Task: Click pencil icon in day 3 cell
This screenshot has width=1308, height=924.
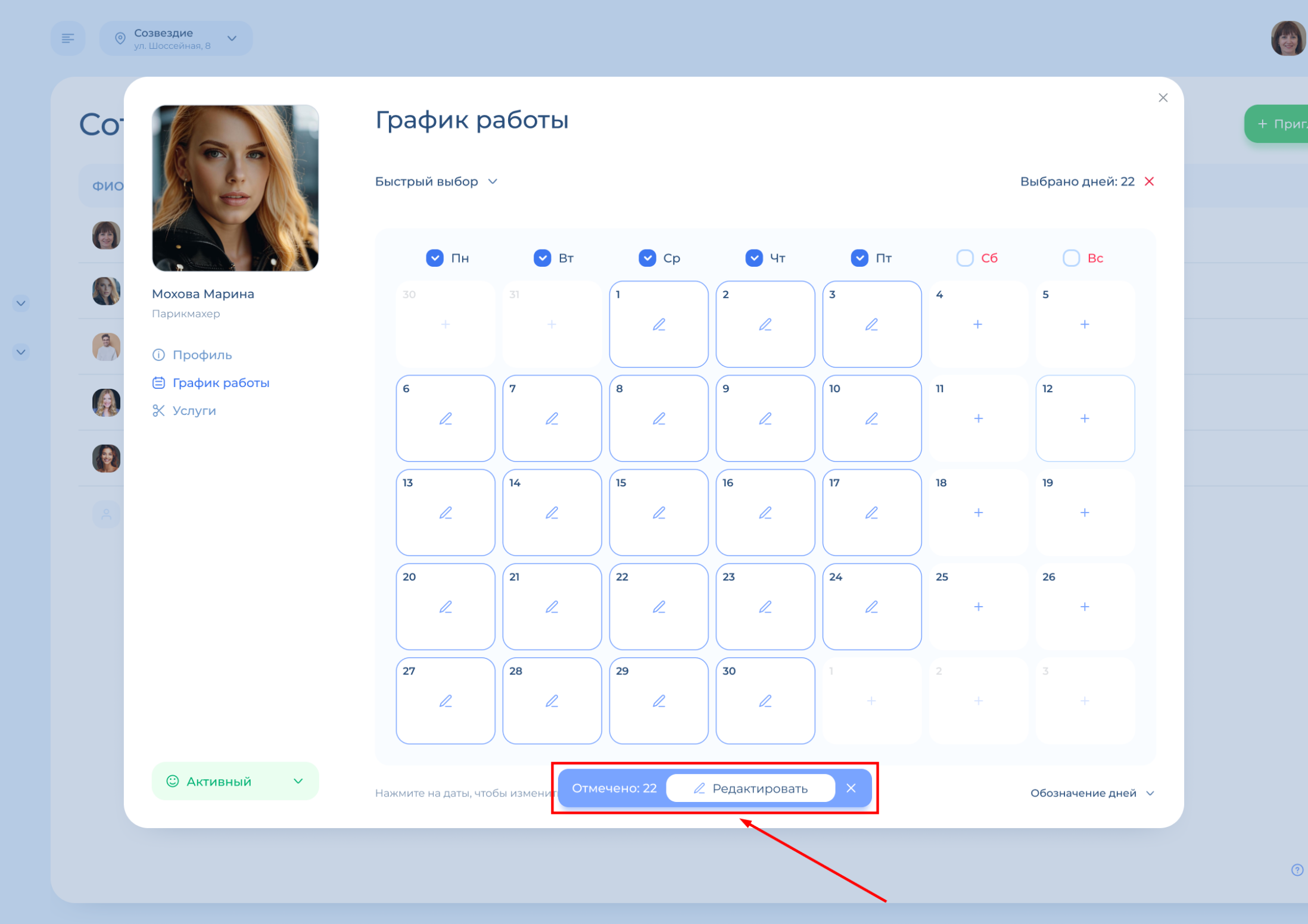Action: (871, 324)
